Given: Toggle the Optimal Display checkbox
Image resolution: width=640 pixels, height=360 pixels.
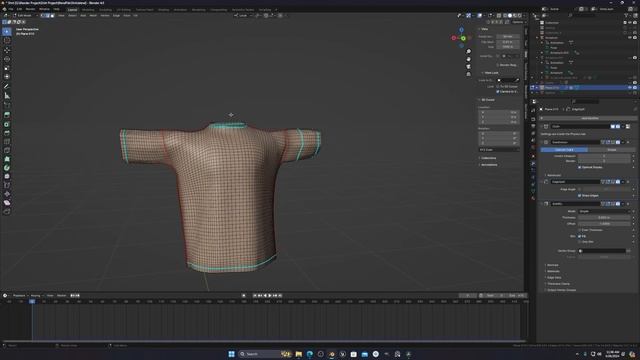Looking at the screenshot, I should click(x=580, y=167).
